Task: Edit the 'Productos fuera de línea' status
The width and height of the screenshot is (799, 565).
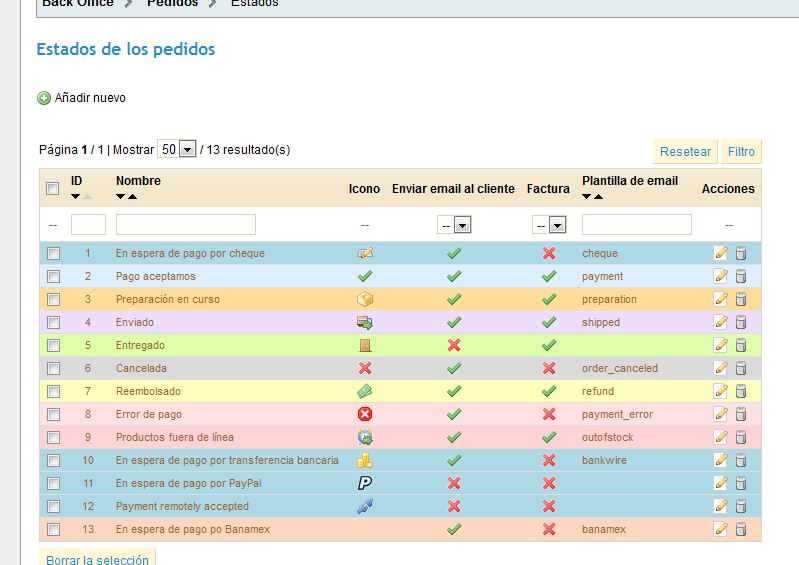Action: click(x=721, y=437)
